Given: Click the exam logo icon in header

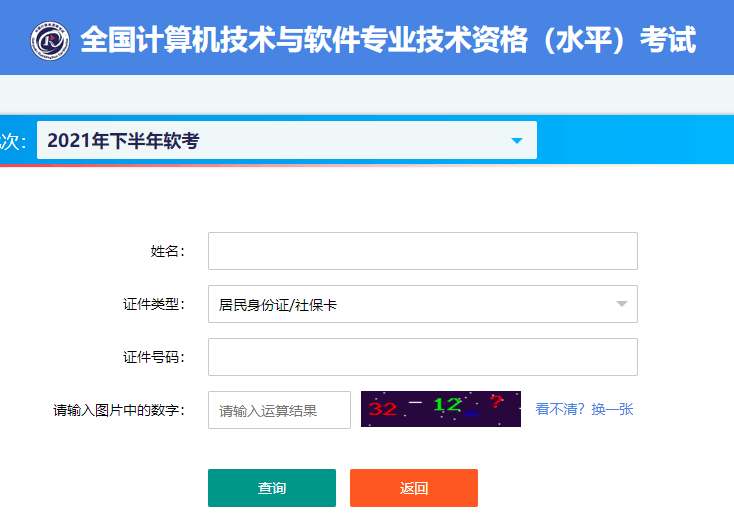Looking at the screenshot, I should coord(47,41).
